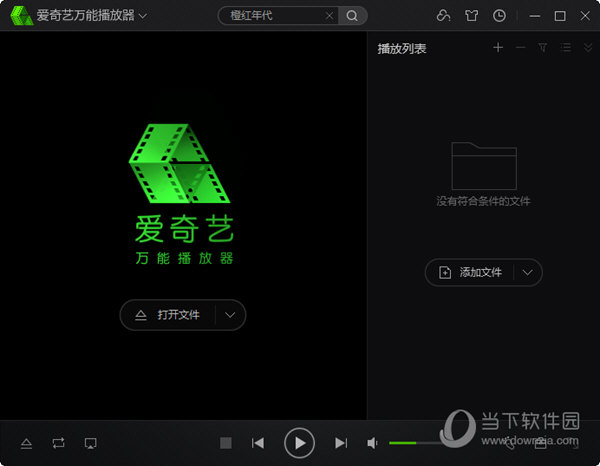The image size is (600, 466).
Task: Skip to the next track
Action: [x=341, y=443]
